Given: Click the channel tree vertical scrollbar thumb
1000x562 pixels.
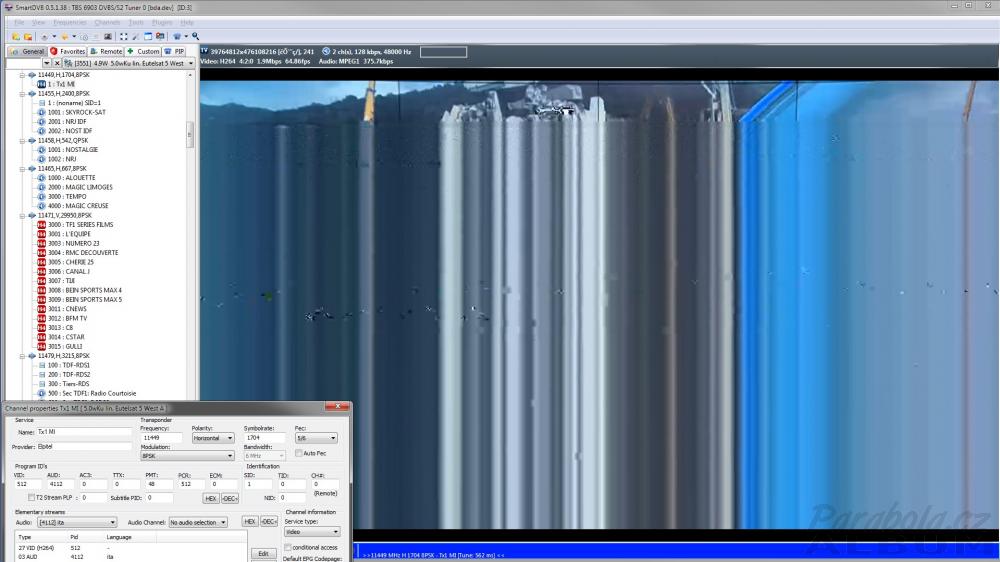Looking at the screenshot, I should point(189,135).
